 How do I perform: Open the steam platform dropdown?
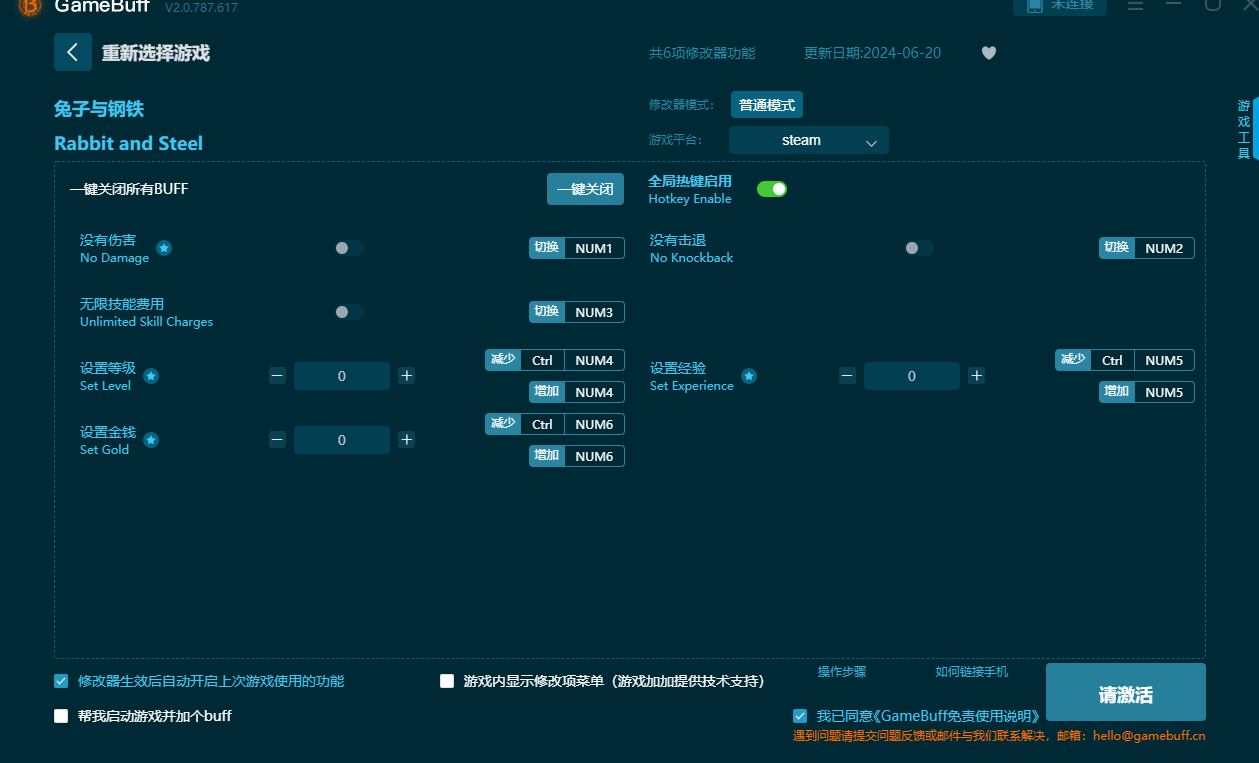[x=809, y=140]
